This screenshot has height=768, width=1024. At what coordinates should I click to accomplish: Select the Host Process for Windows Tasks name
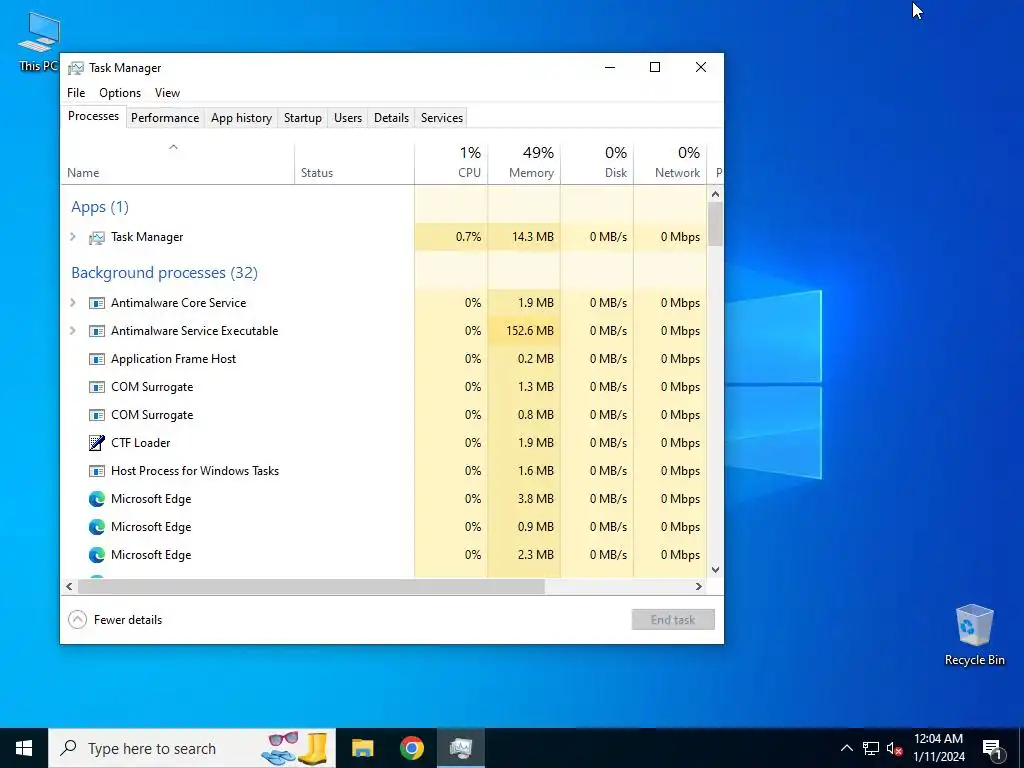click(195, 471)
